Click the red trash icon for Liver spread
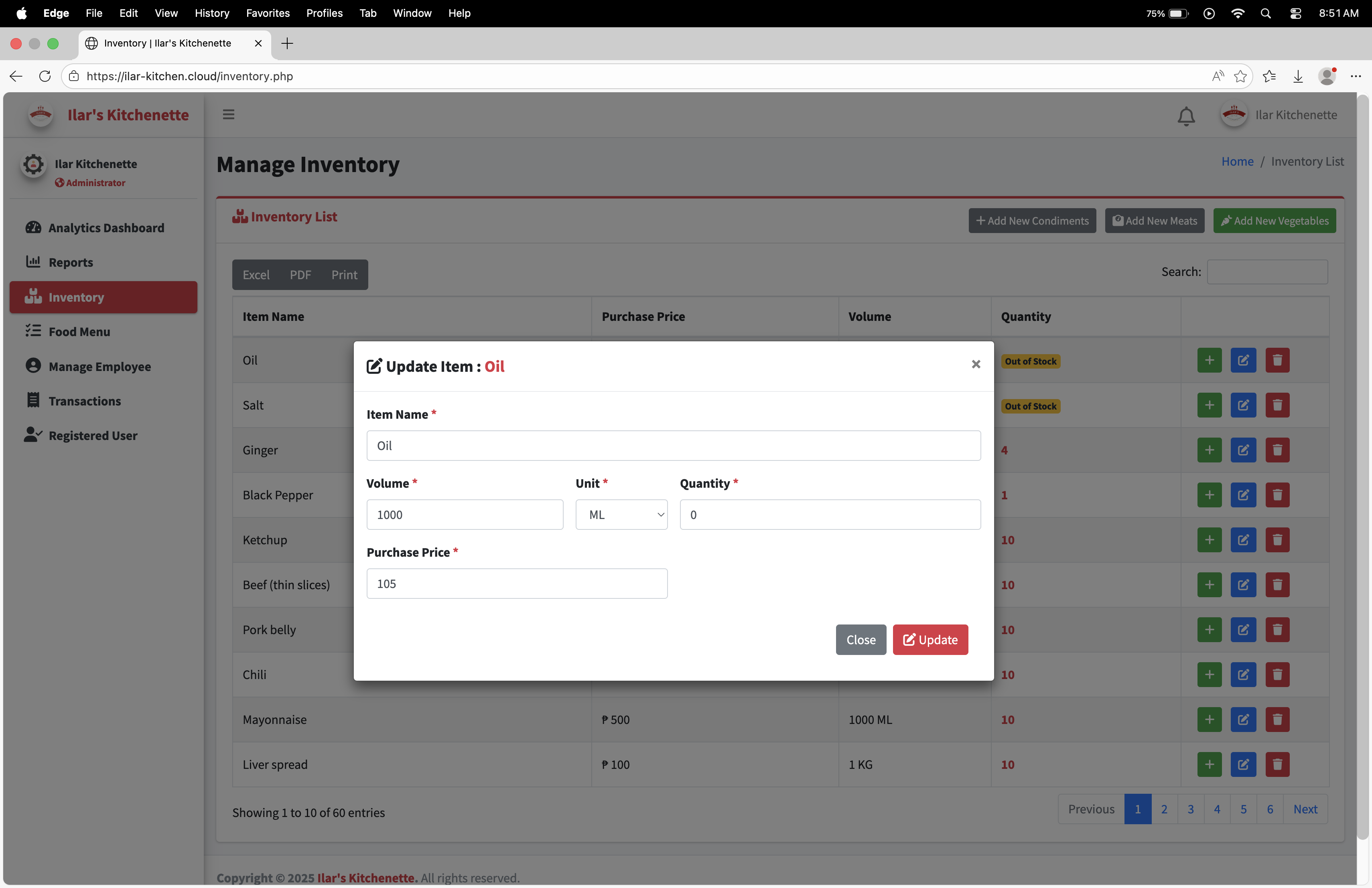This screenshot has width=1372, height=888. 1277,765
